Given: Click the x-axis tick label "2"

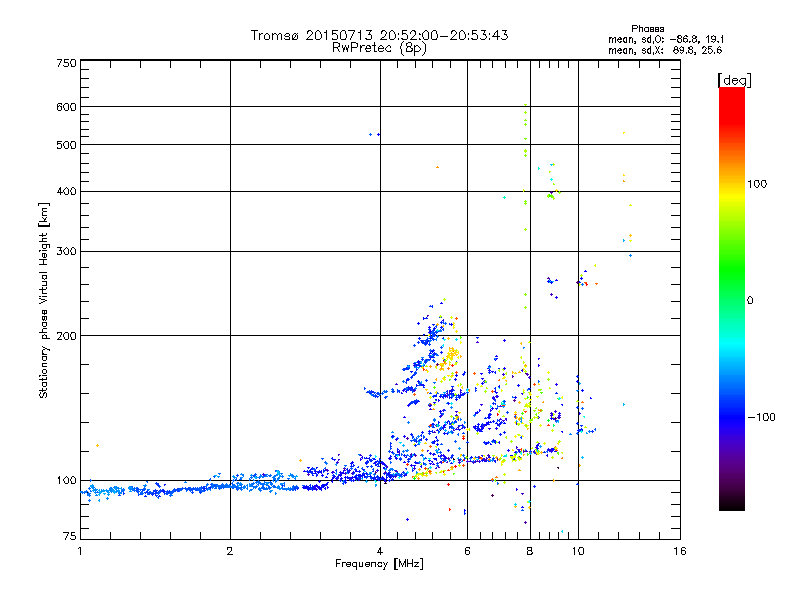Looking at the screenshot, I should click(230, 551).
